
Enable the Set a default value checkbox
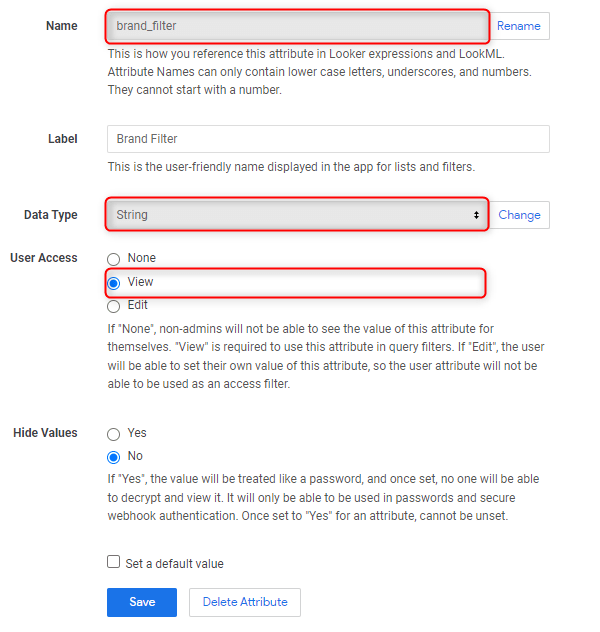[114, 561]
